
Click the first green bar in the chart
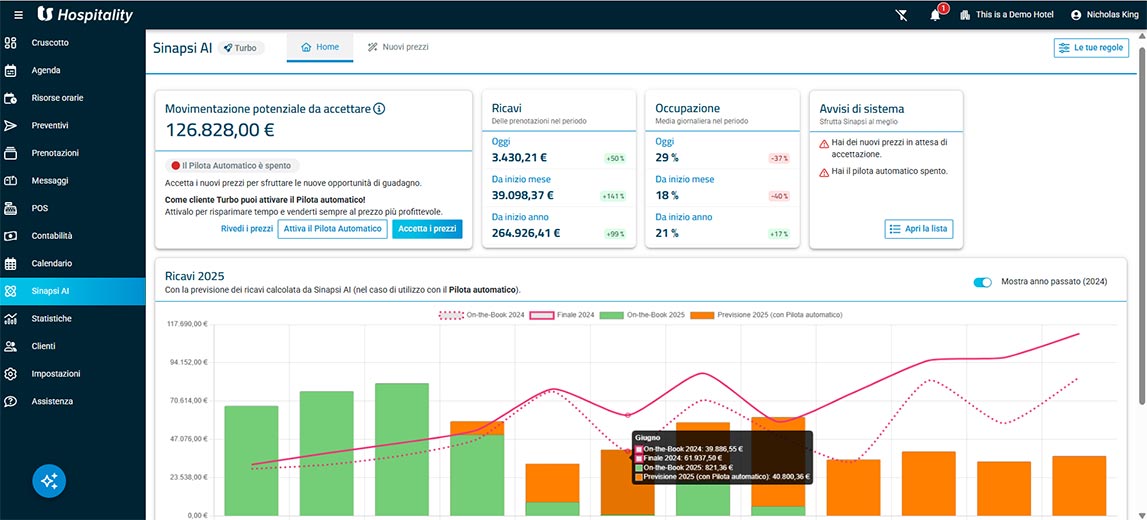252,461
